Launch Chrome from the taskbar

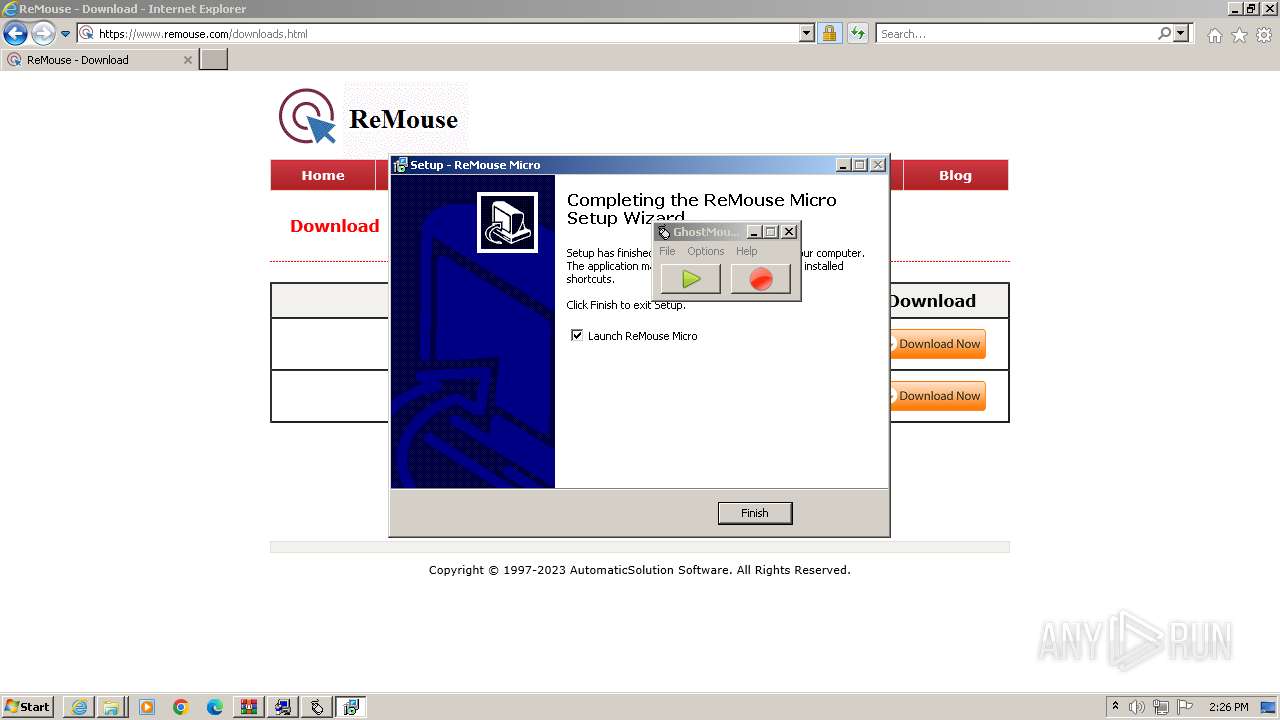[181, 707]
